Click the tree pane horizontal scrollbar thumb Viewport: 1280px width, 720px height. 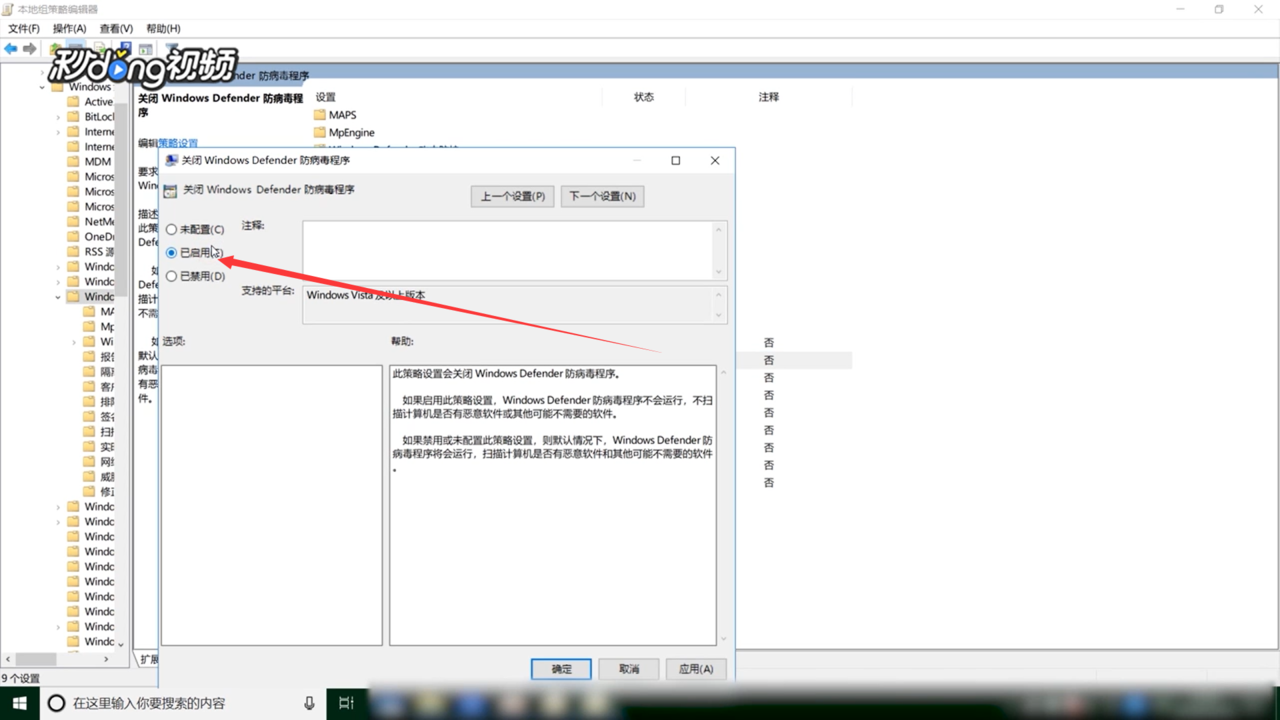(35, 660)
